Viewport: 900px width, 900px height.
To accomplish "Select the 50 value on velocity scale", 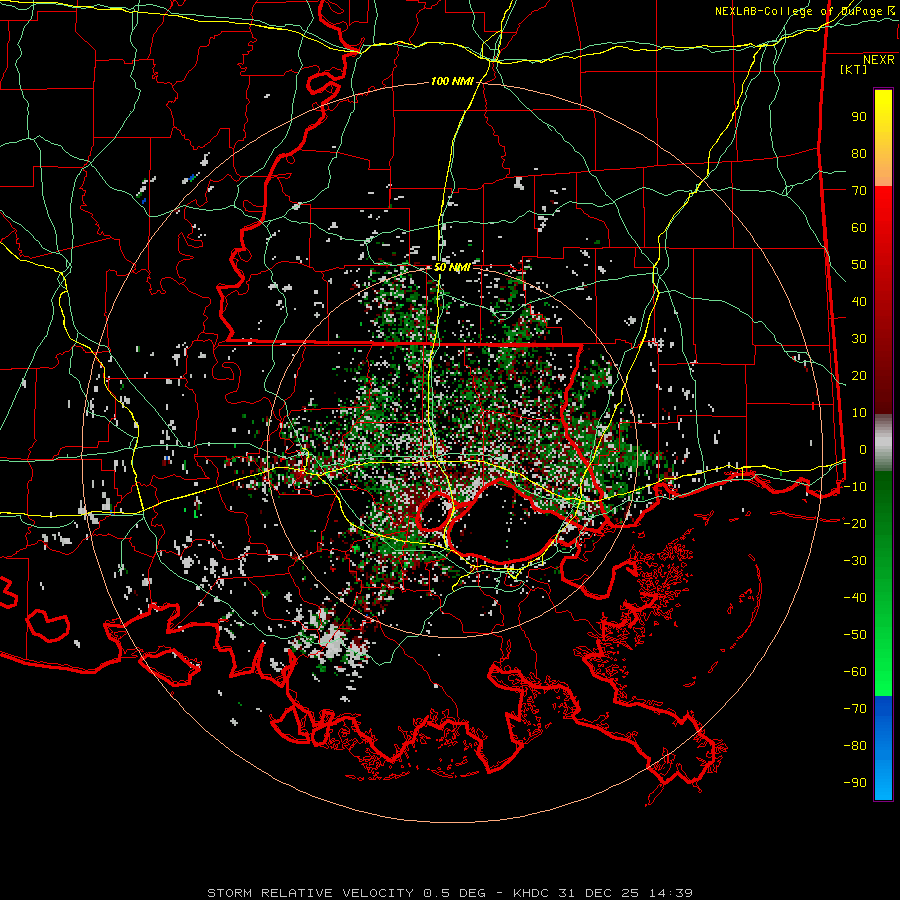I will [x=859, y=265].
